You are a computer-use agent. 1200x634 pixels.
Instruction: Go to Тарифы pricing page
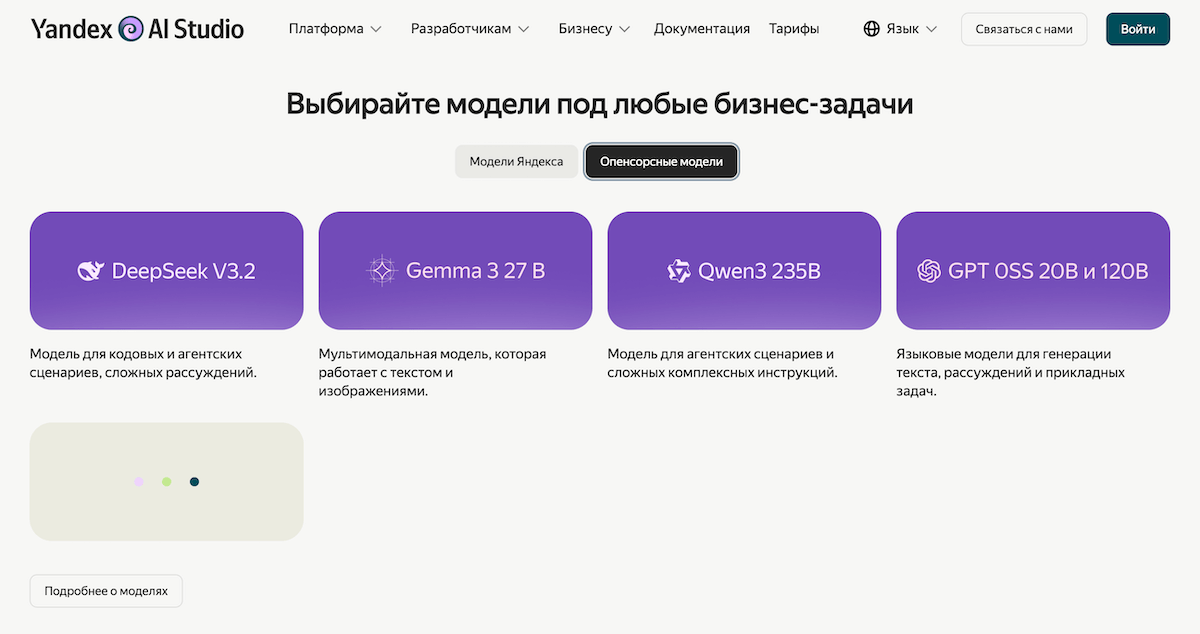(794, 29)
